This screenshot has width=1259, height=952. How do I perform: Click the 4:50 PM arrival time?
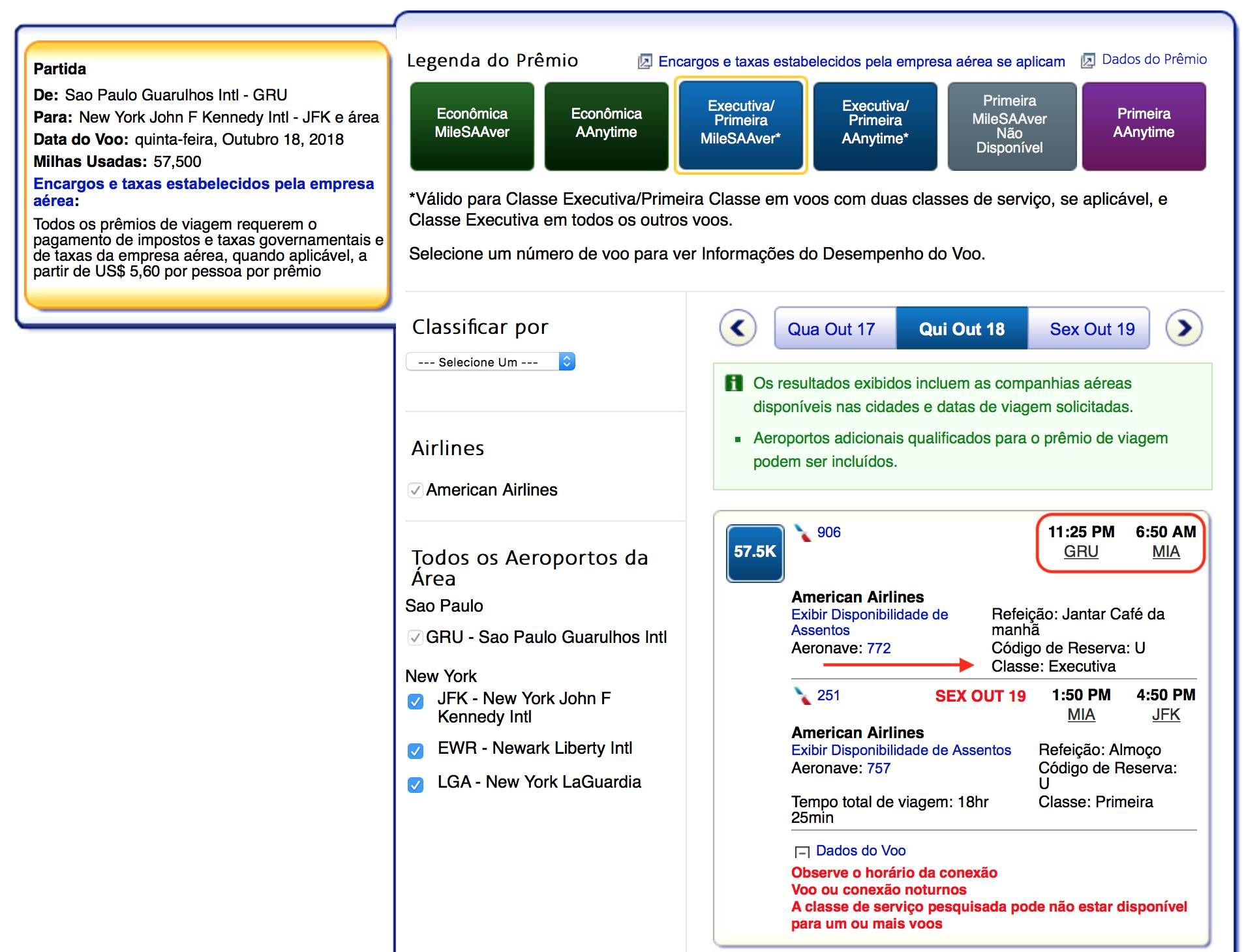1166,695
